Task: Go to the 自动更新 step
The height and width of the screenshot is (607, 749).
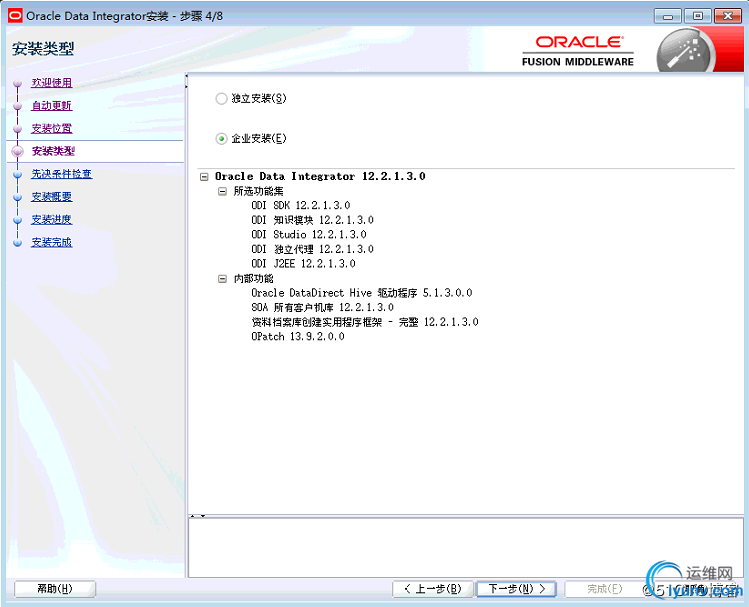Action: [x=52, y=106]
